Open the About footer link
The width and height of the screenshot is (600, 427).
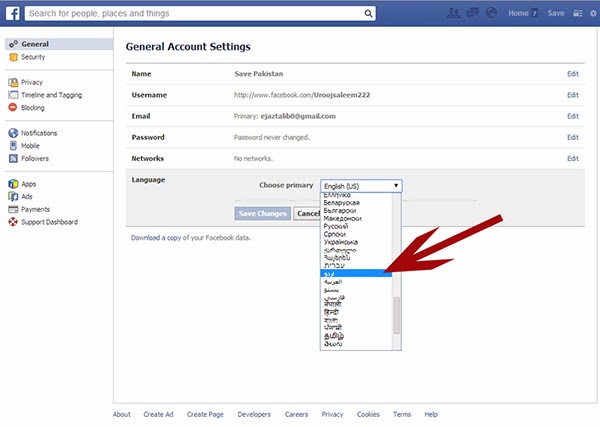coord(122,414)
